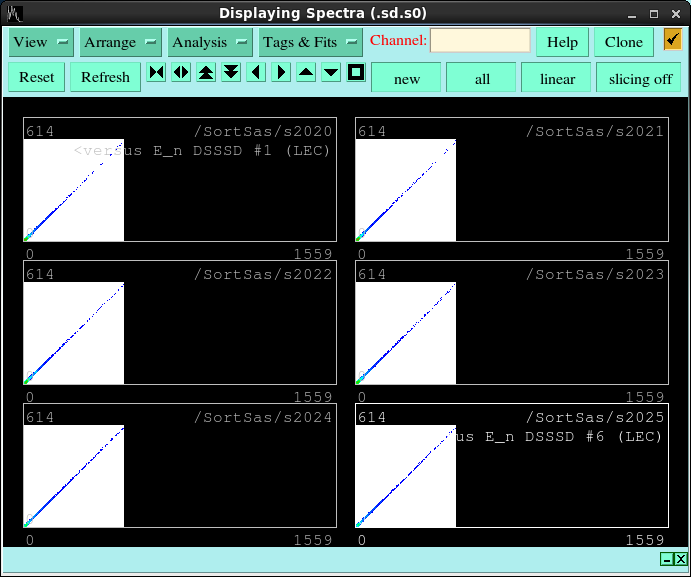Click the square frame icon
The width and height of the screenshot is (691, 577).
pyautogui.click(x=356, y=72)
